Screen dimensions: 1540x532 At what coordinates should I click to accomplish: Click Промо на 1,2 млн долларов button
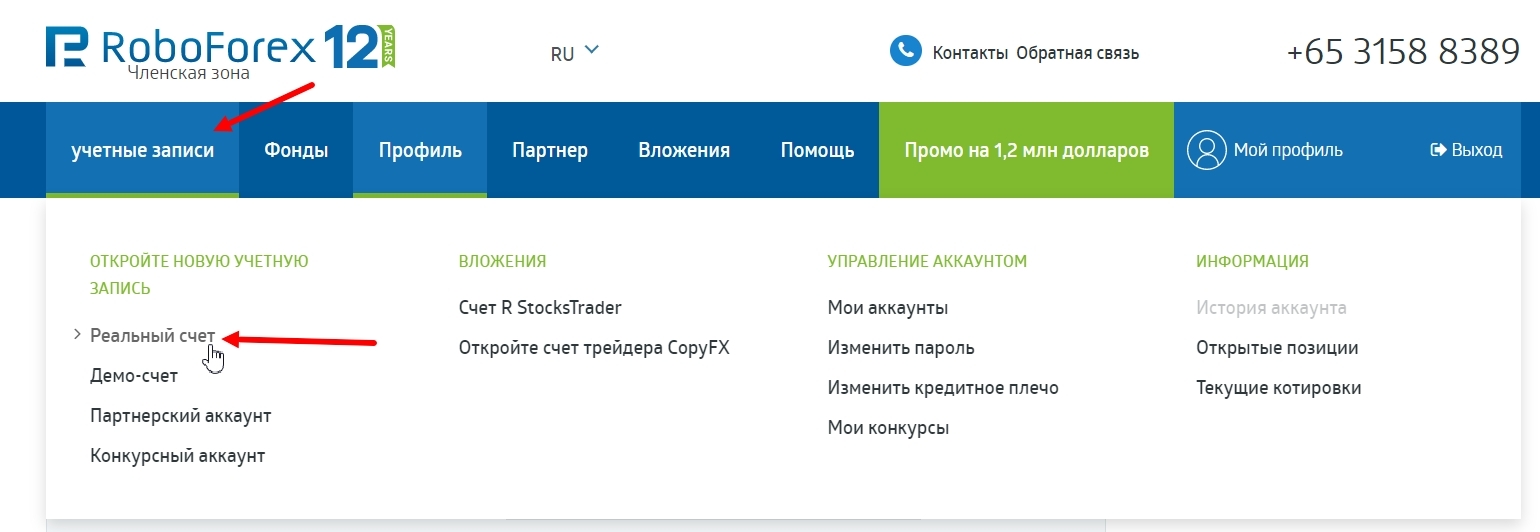click(x=1026, y=150)
